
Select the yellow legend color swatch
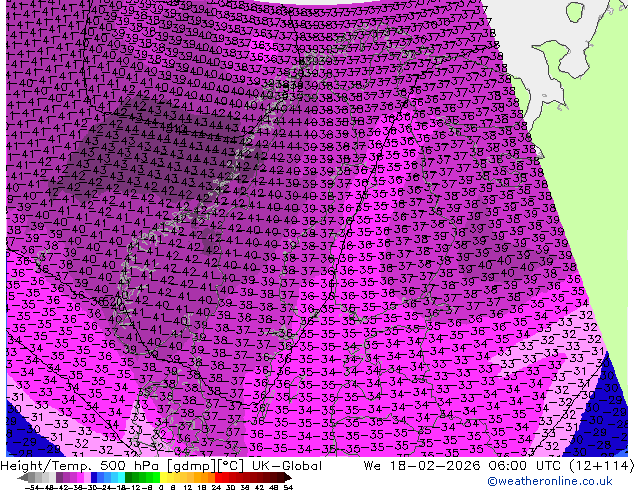point(163,477)
